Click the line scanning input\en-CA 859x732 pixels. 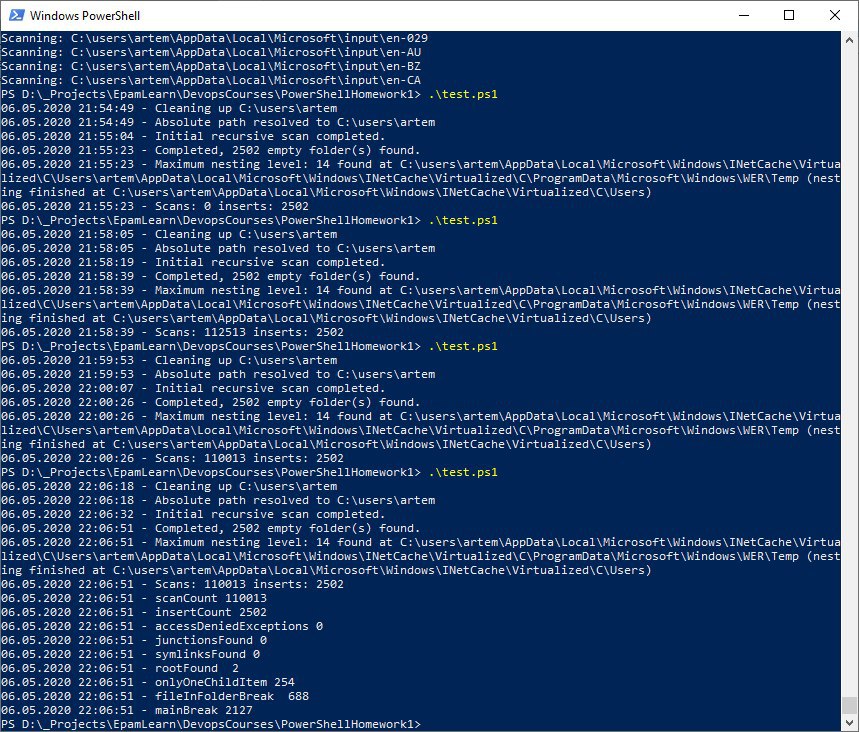tap(211, 80)
